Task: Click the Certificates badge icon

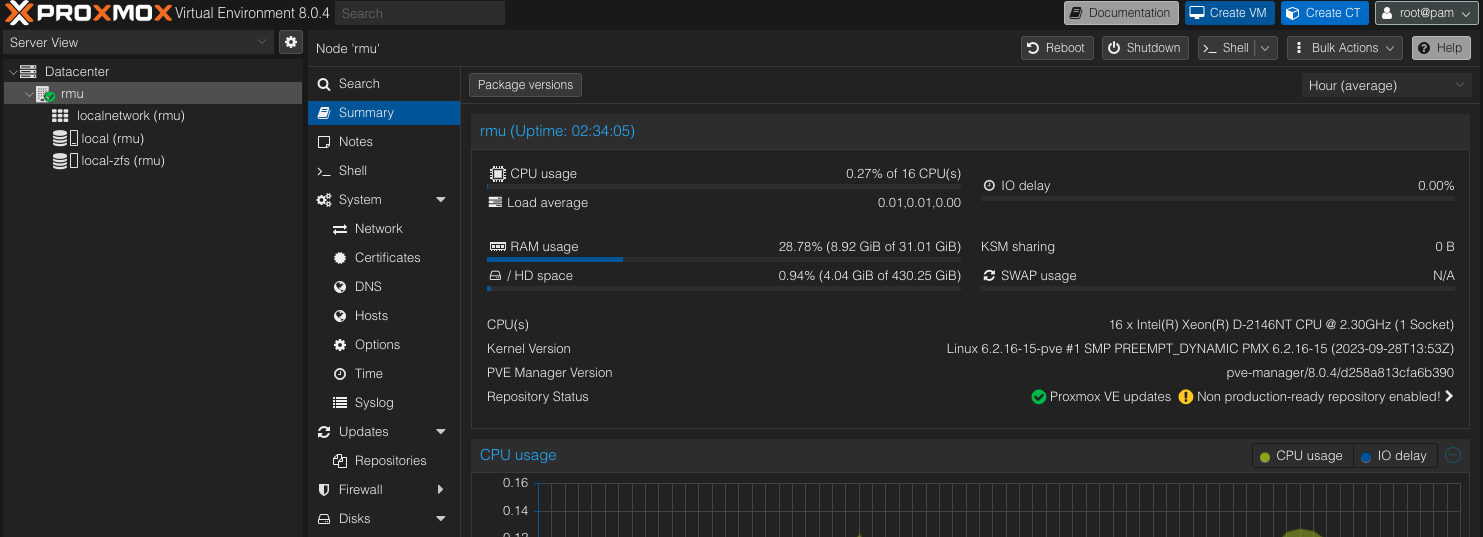Action: (x=340, y=258)
